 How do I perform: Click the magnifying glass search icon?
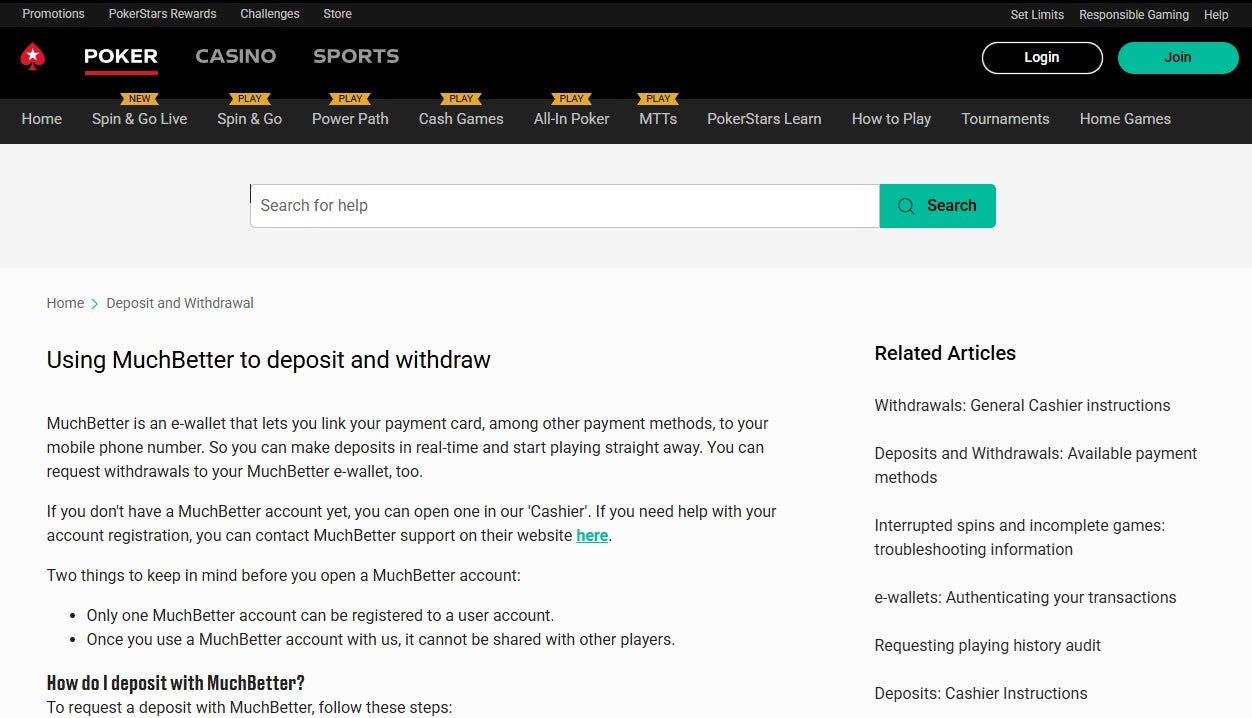pyautogui.click(x=905, y=205)
